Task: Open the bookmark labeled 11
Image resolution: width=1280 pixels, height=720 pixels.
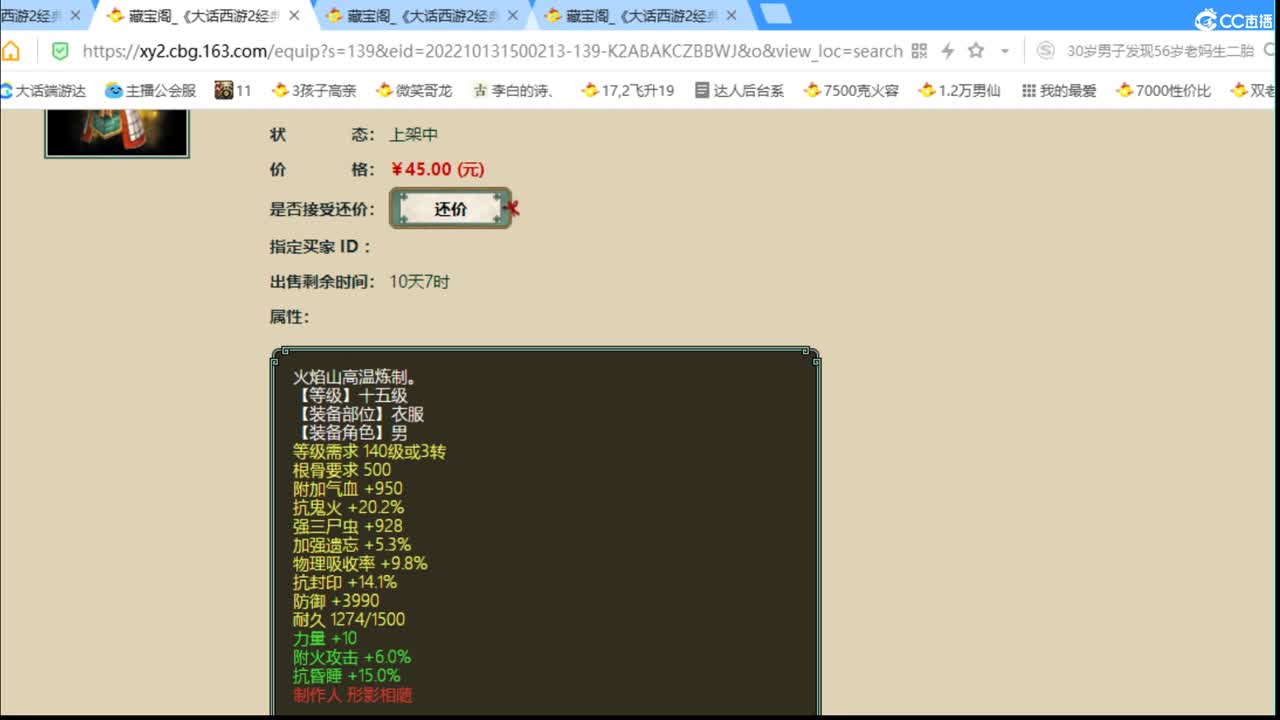Action: 233,90
